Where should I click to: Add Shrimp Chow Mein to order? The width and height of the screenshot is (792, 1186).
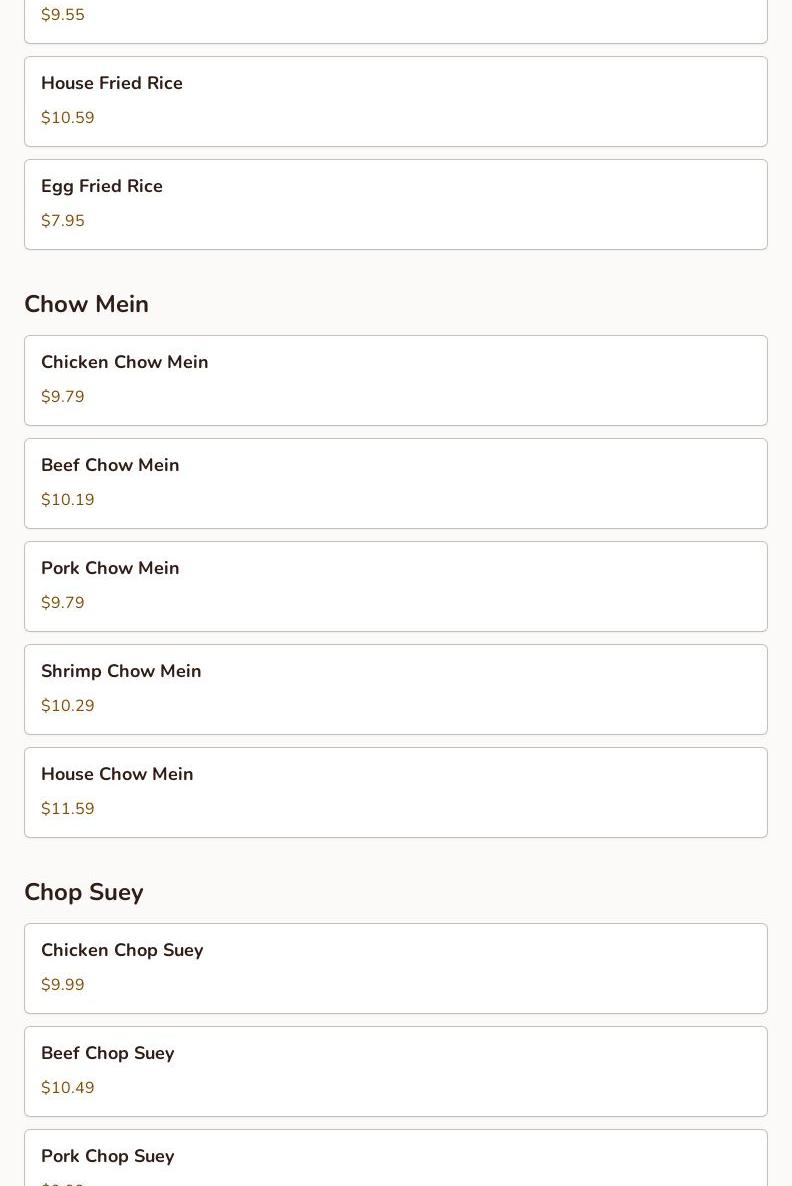(396, 689)
